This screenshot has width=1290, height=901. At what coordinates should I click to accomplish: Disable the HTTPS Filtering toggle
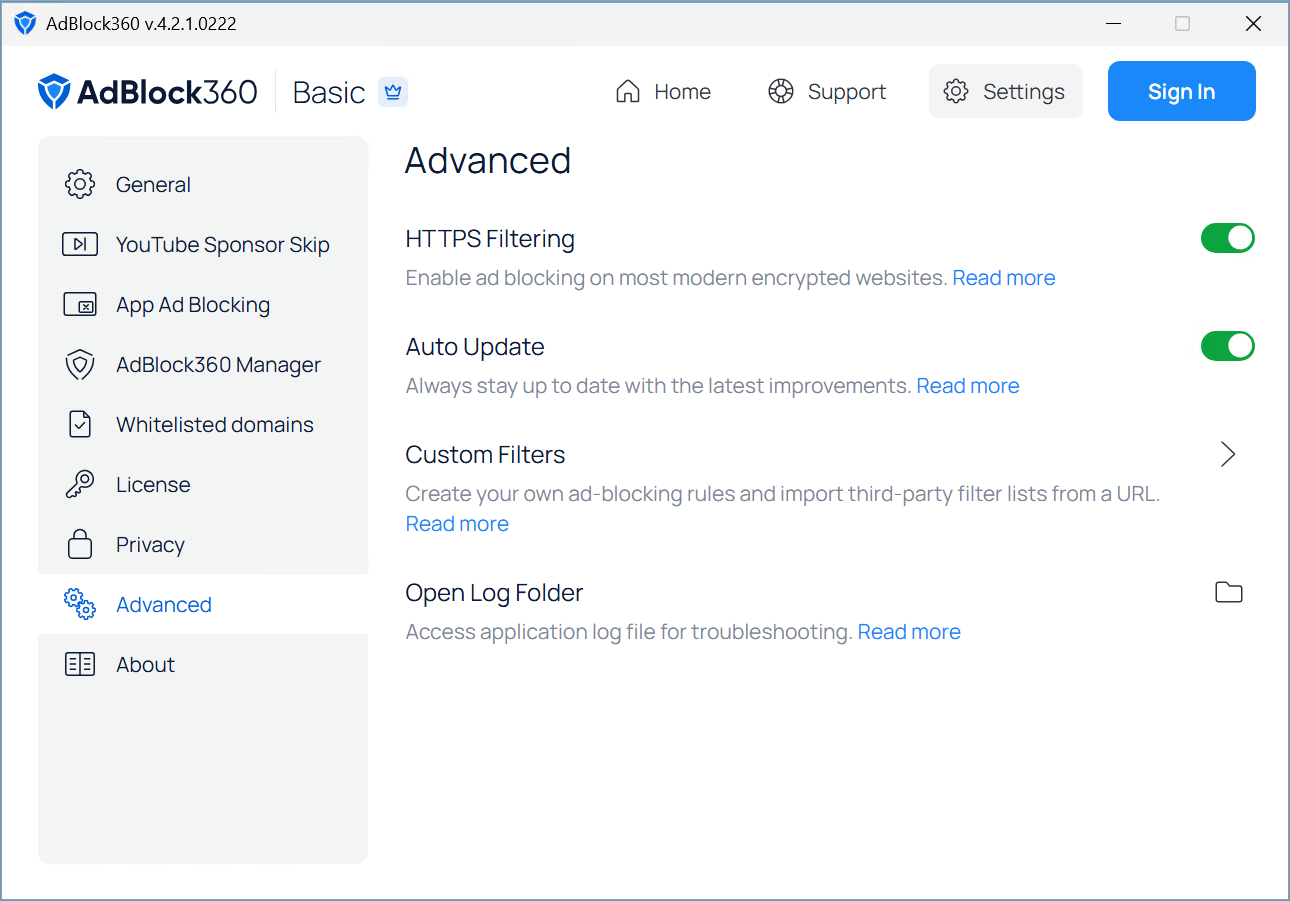pyautogui.click(x=1228, y=238)
